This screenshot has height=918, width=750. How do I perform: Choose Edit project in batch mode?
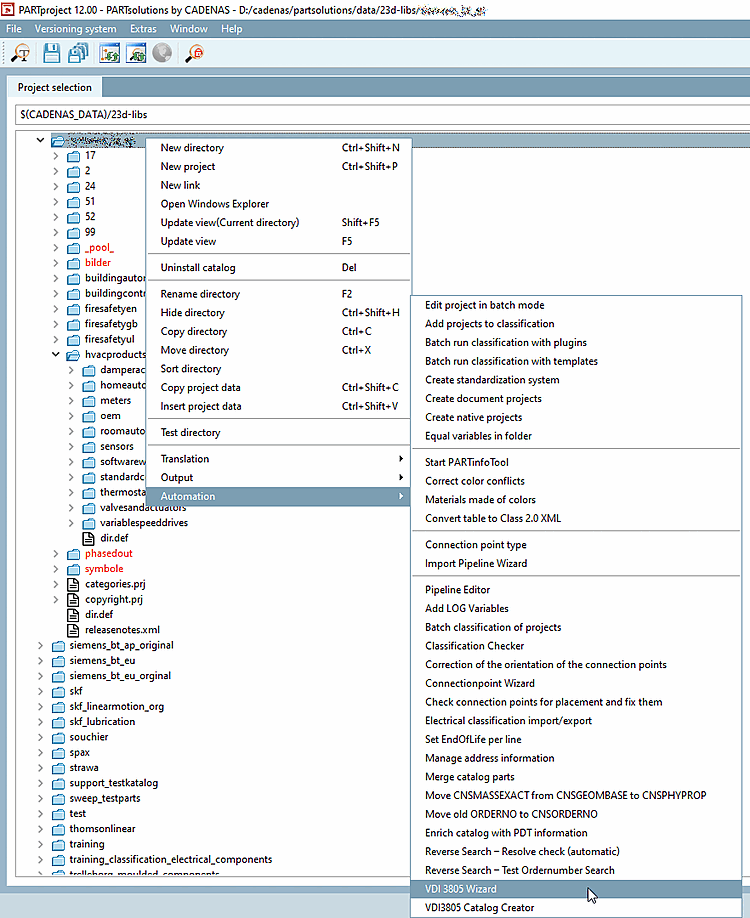coord(576,305)
